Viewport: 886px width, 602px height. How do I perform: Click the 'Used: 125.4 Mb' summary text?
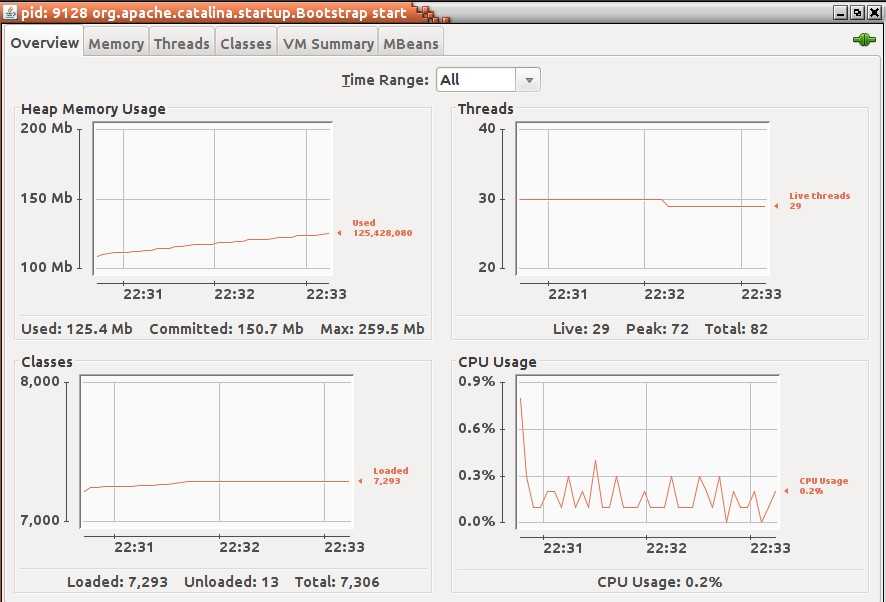(77, 329)
